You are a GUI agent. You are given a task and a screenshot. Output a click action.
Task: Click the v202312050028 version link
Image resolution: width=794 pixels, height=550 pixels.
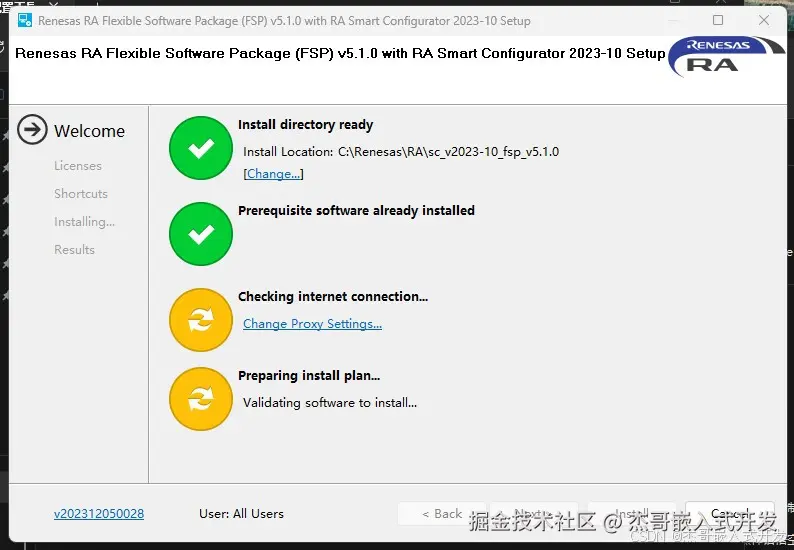point(99,514)
